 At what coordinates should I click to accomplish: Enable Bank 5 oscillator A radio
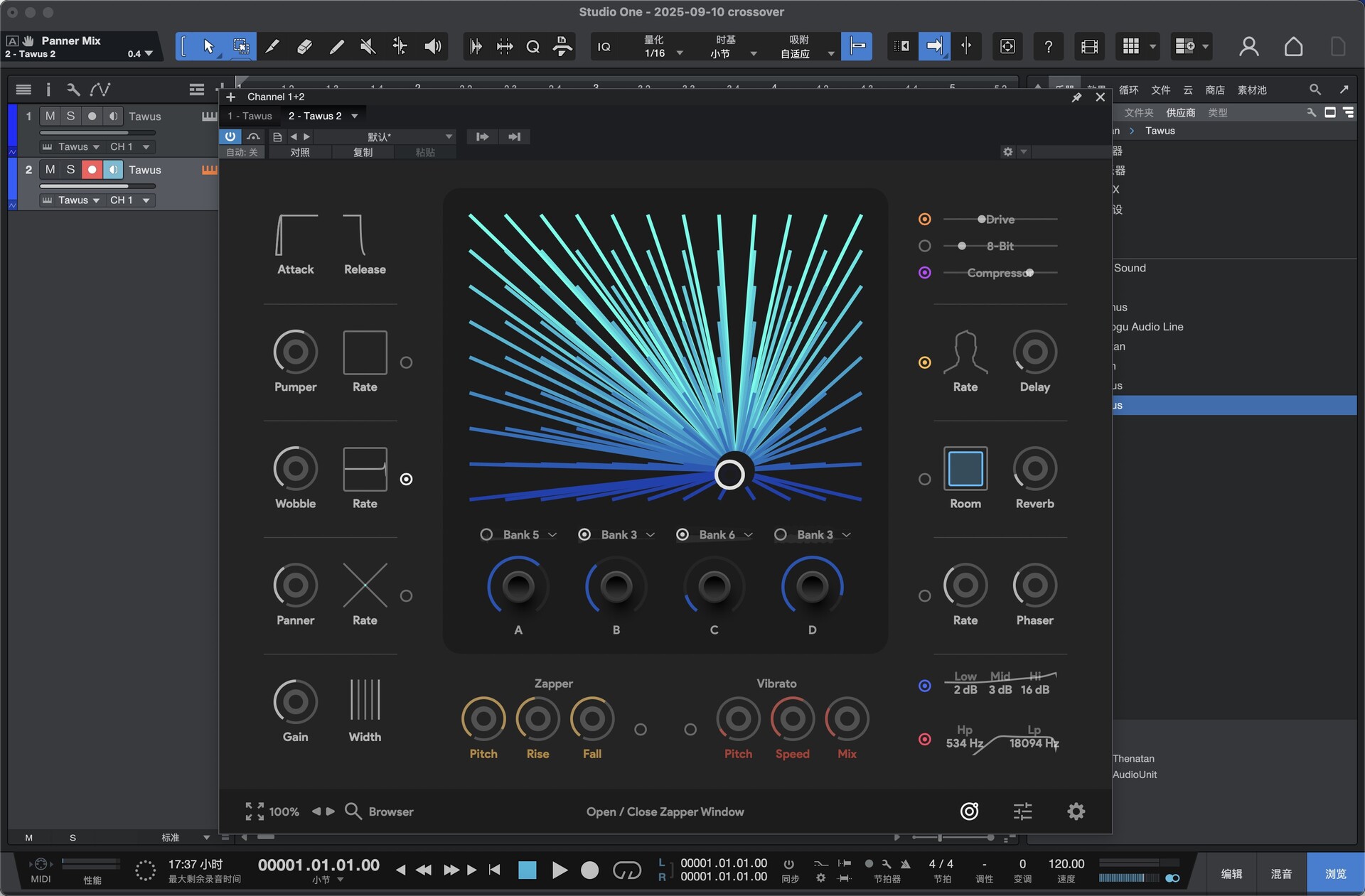tap(486, 534)
